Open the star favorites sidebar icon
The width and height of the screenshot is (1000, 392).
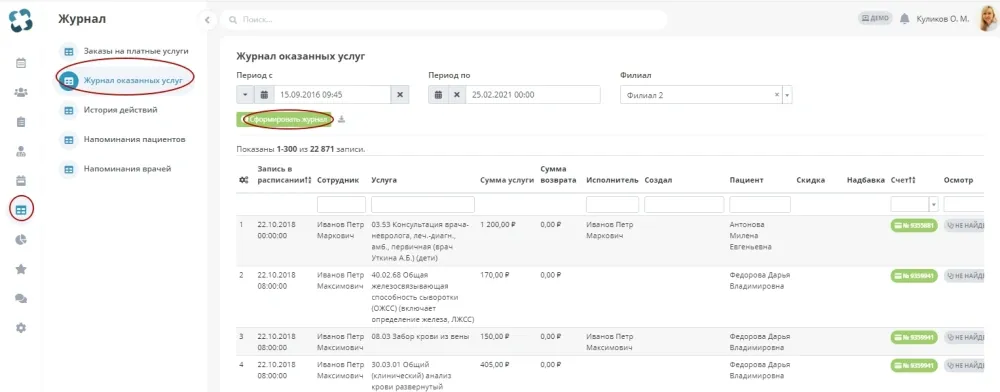point(20,269)
